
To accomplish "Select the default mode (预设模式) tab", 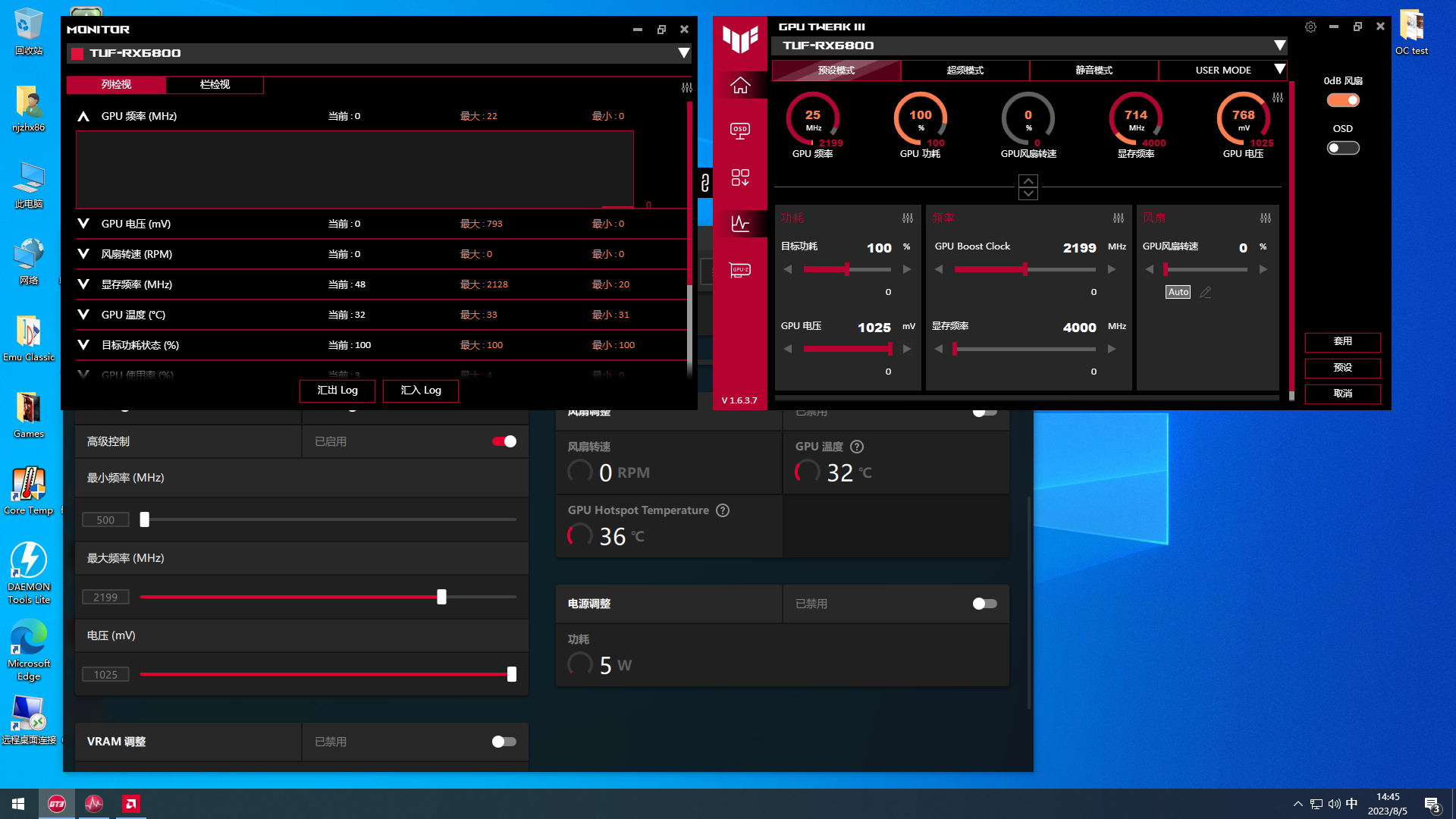I will (x=836, y=70).
